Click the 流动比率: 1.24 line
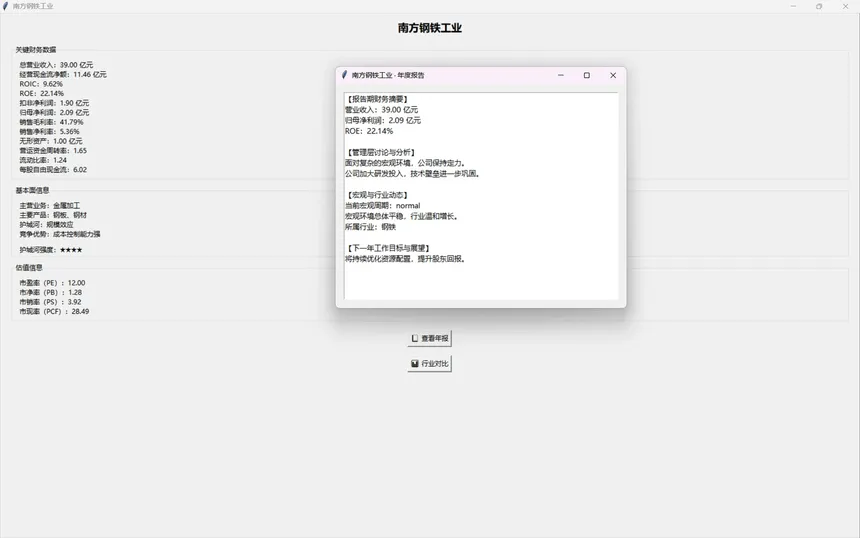 (43, 160)
